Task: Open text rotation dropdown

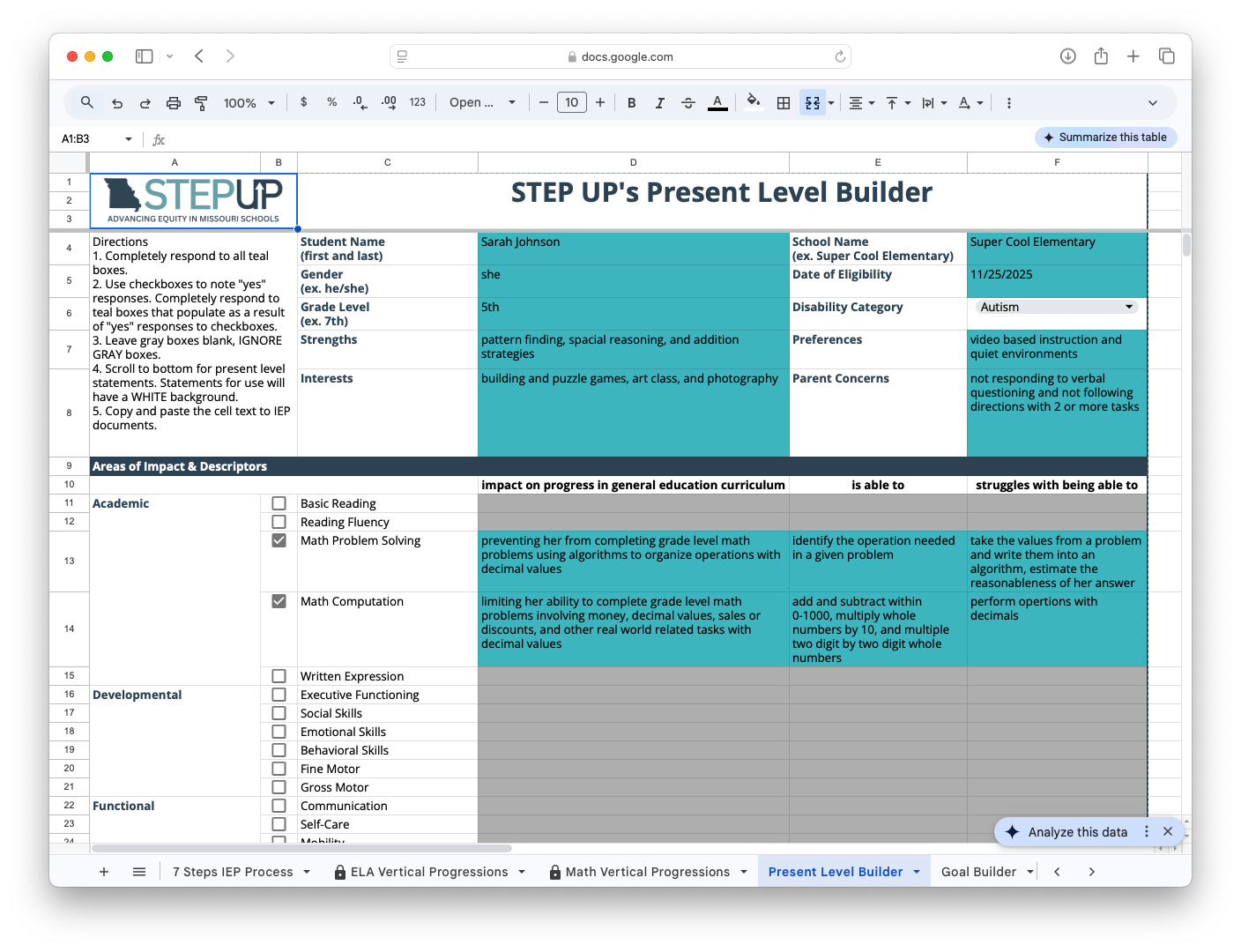Action: tap(970, 103)
